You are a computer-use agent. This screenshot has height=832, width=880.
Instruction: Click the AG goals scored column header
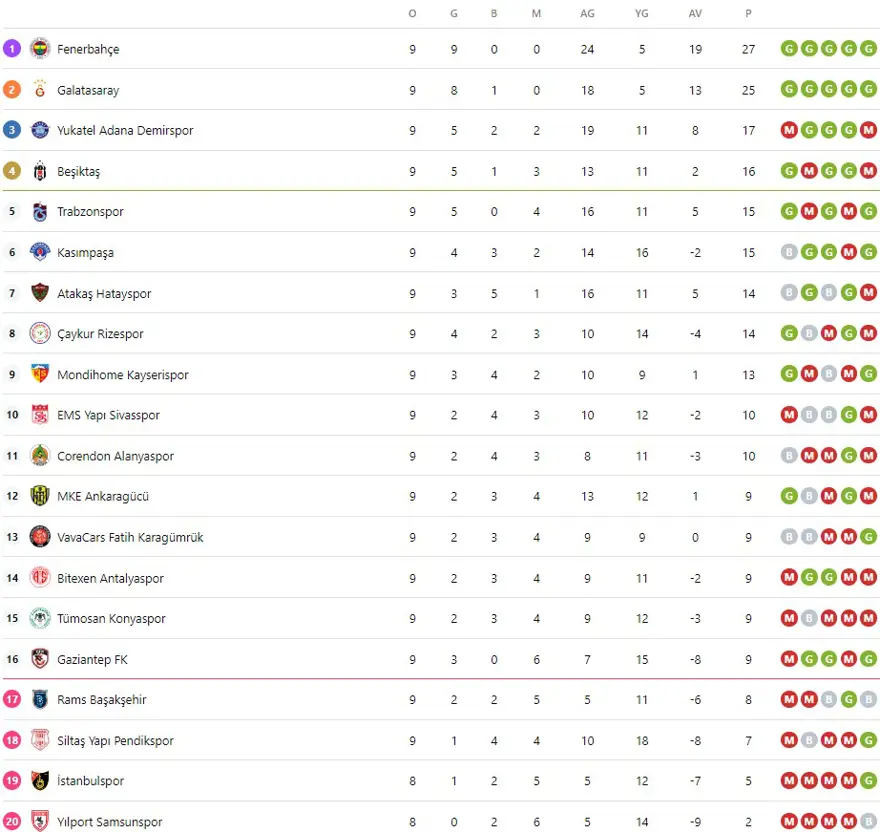point(587,13)
